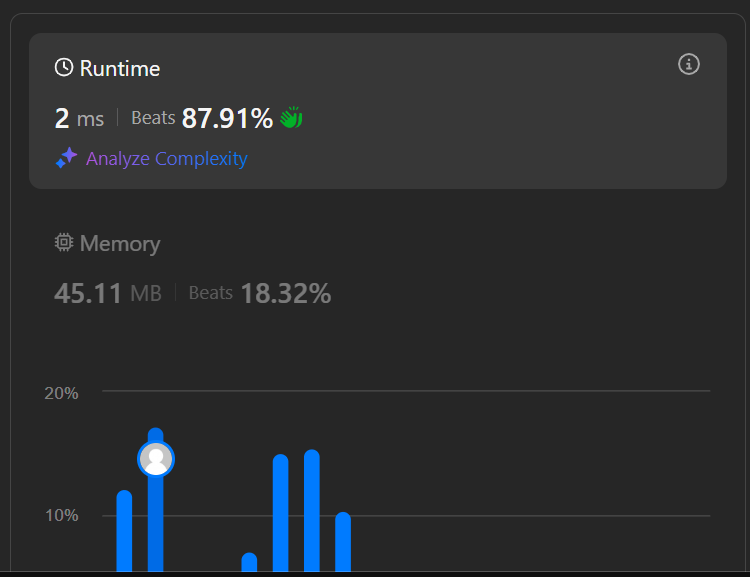Viewport: 750px width, 577px height.
Task: Click the first bar left of the avatar
Action: click(124, 531)
